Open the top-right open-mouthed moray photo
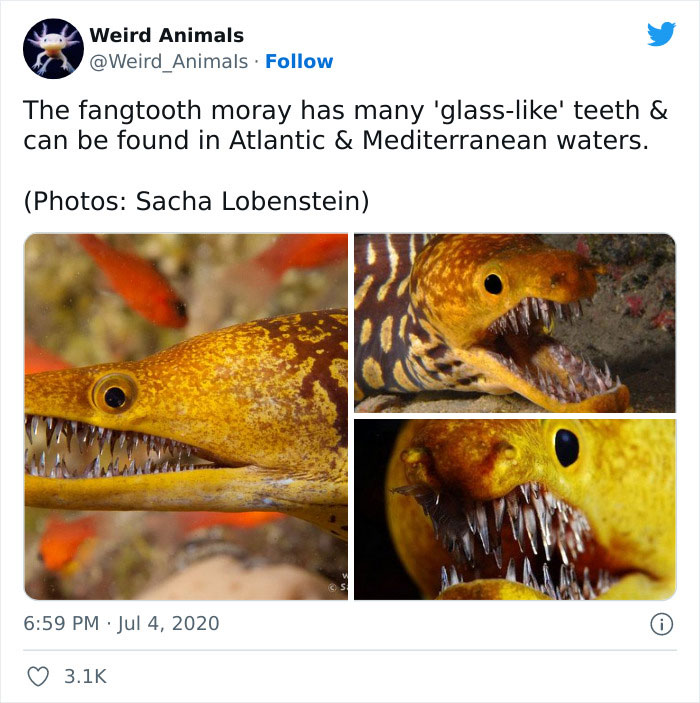 pyautogui.click(x=514, y=322)
